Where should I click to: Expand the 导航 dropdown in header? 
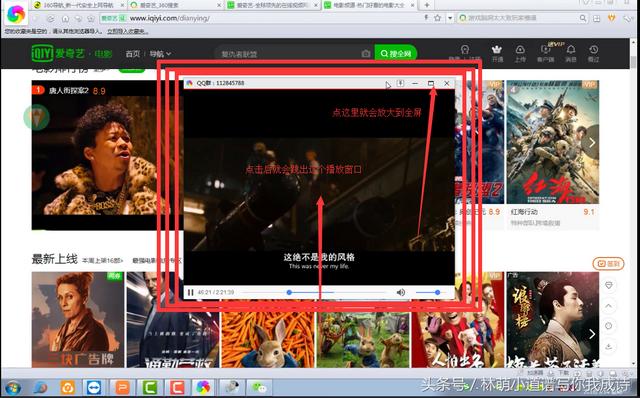click(160, 54)
